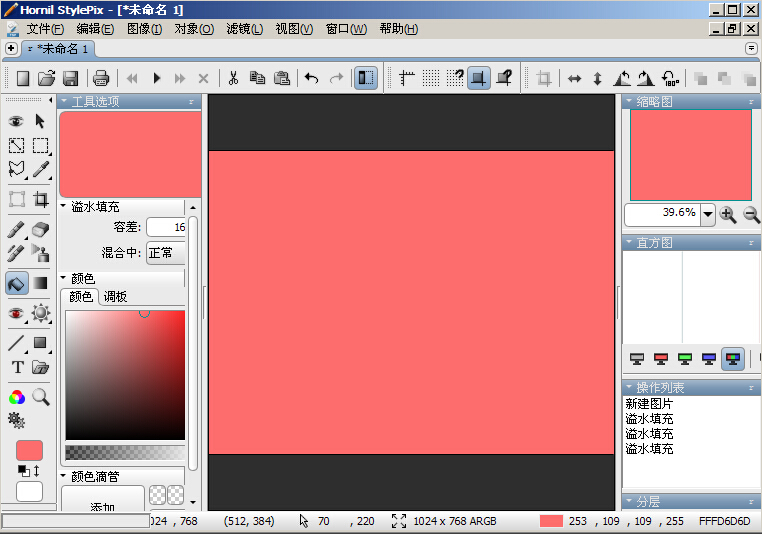The width and height of the screenshot is (762, 534).
Task: Click the 添加 button
Action: (x=103, y=501)
